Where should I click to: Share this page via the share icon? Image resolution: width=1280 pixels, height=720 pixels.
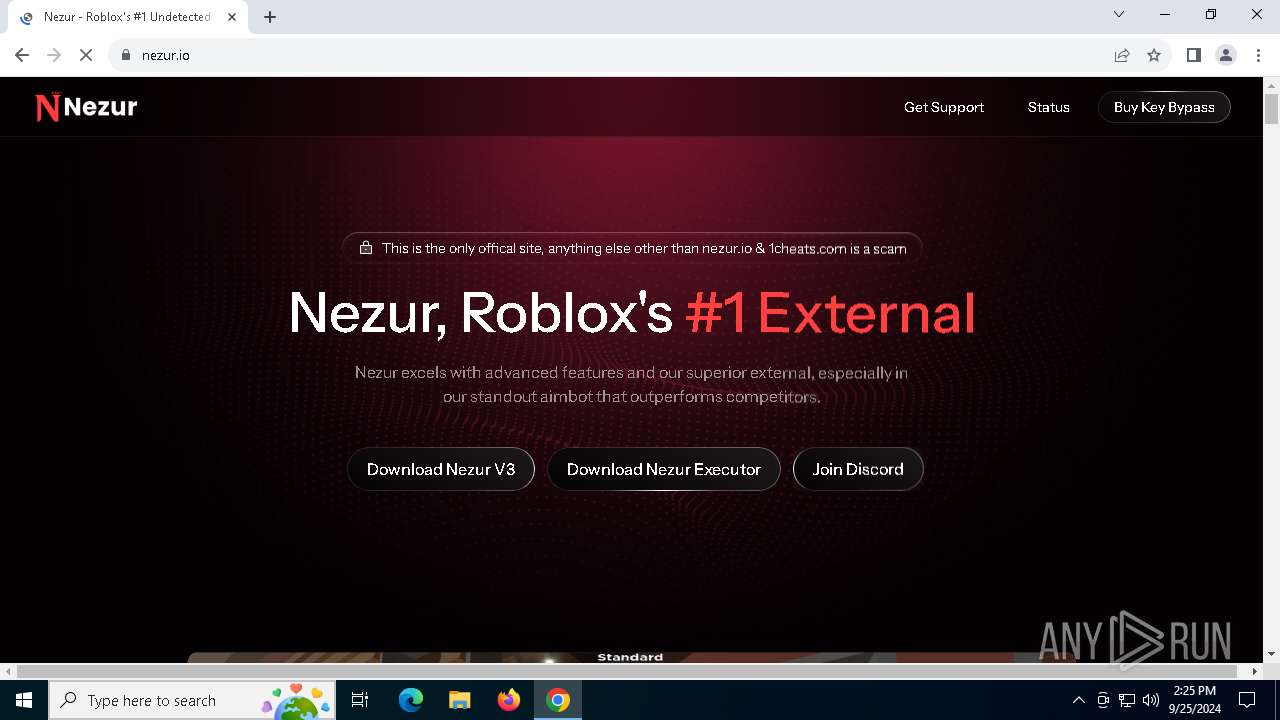click(x=1122, y=55)
